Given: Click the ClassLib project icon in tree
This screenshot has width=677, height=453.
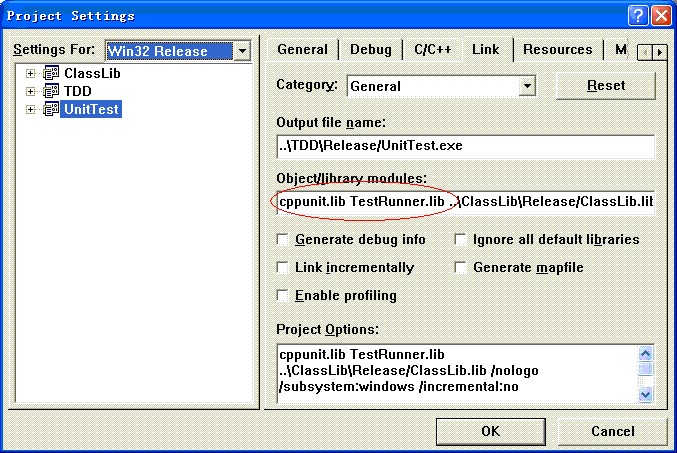Looking at the screenshot, I should pyautogui.click(x=51, y=73).
